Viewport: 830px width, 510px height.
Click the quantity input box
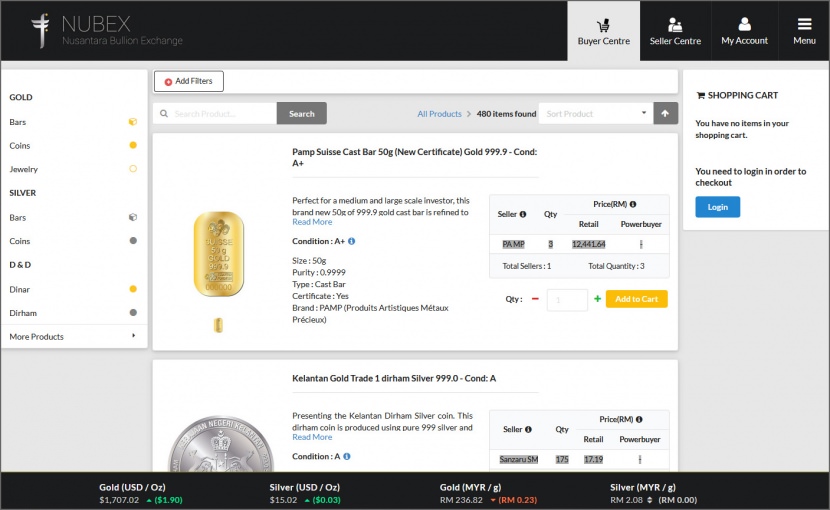coord(567,300)
